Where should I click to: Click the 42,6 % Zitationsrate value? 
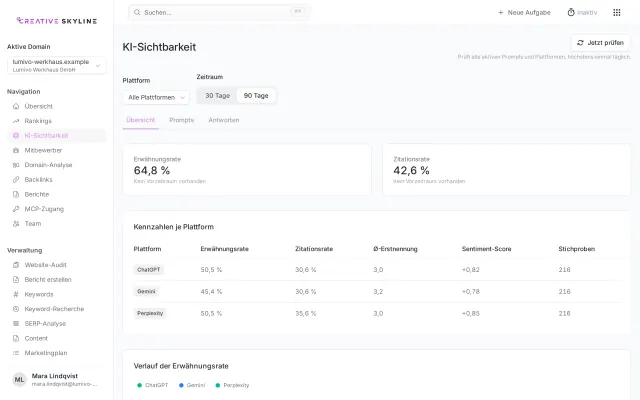(x=411, y=170)
